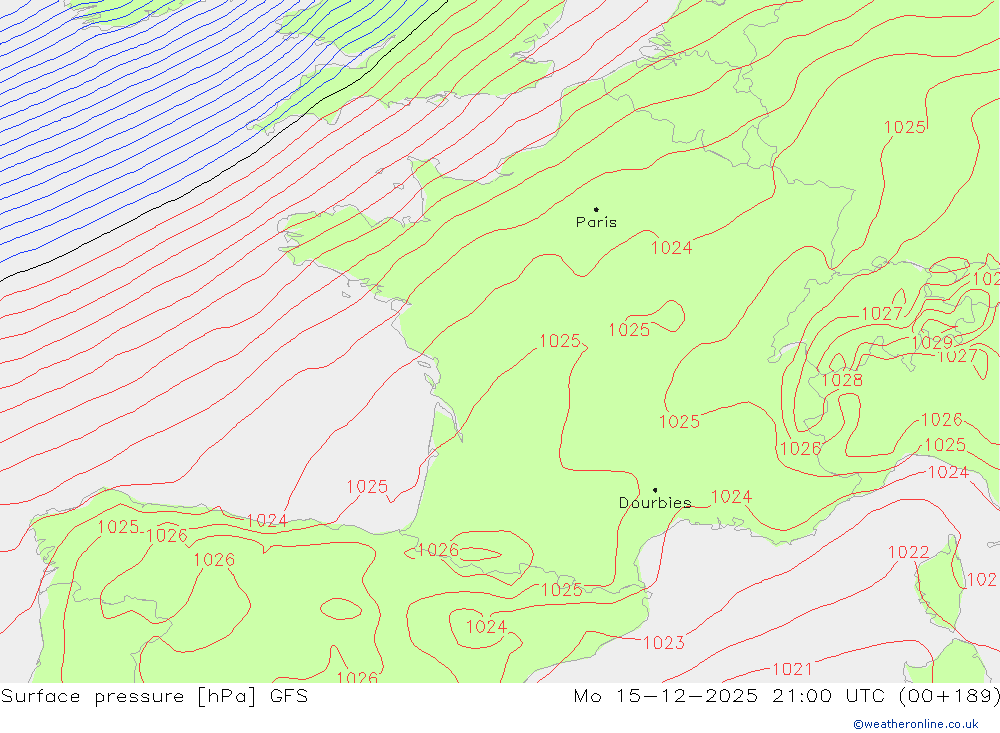Viewport: 1000px width, 733px height.
Task: Click the 1024 isobar label near Paris
Action: (x=672, y=248)
